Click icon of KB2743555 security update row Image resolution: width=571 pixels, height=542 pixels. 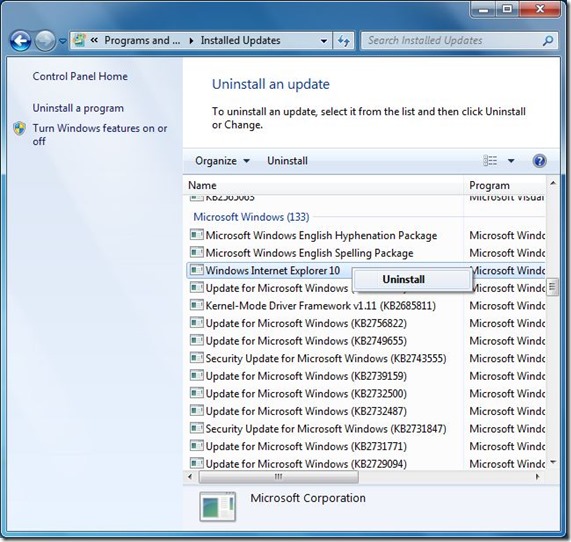coord(197,358)
